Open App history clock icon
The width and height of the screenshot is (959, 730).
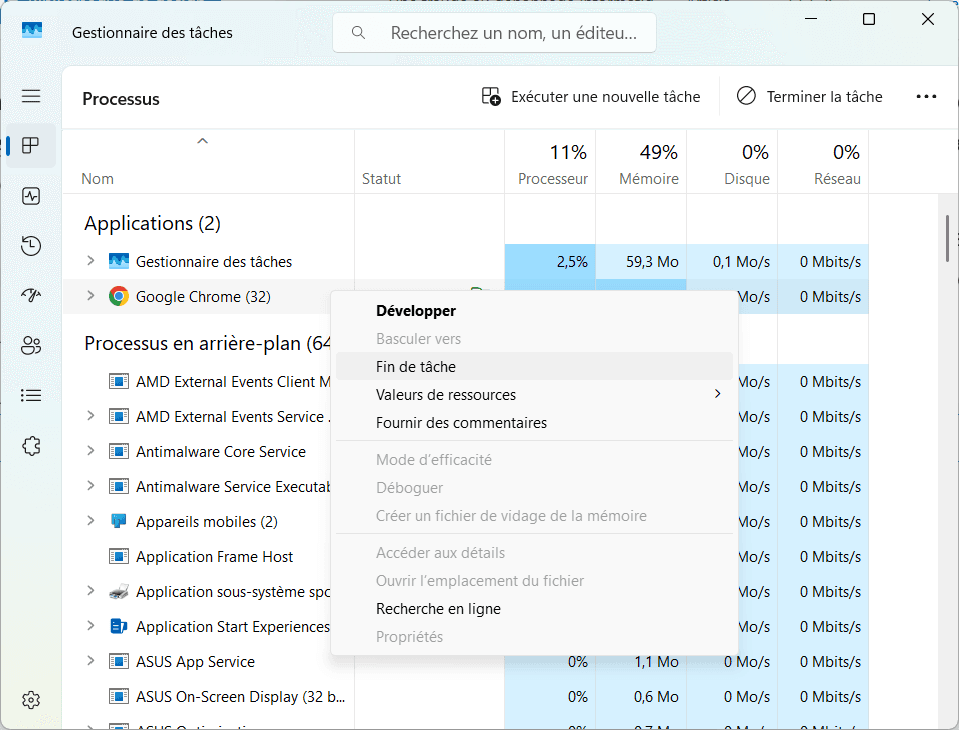click(x=31, y=246)
